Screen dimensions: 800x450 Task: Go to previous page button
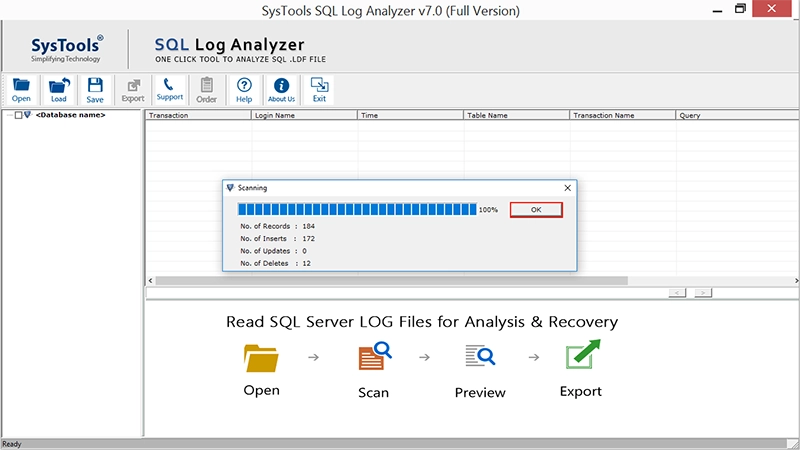(678, 293)
